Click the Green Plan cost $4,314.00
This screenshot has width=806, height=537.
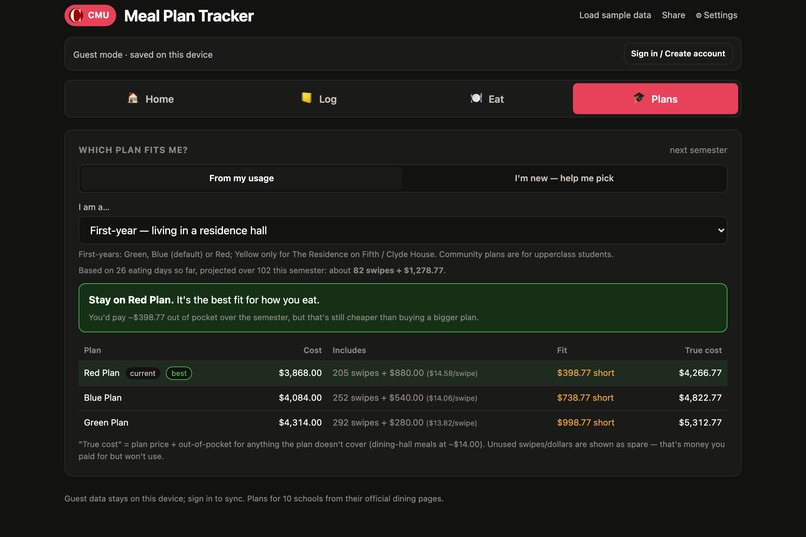(300, 422)
